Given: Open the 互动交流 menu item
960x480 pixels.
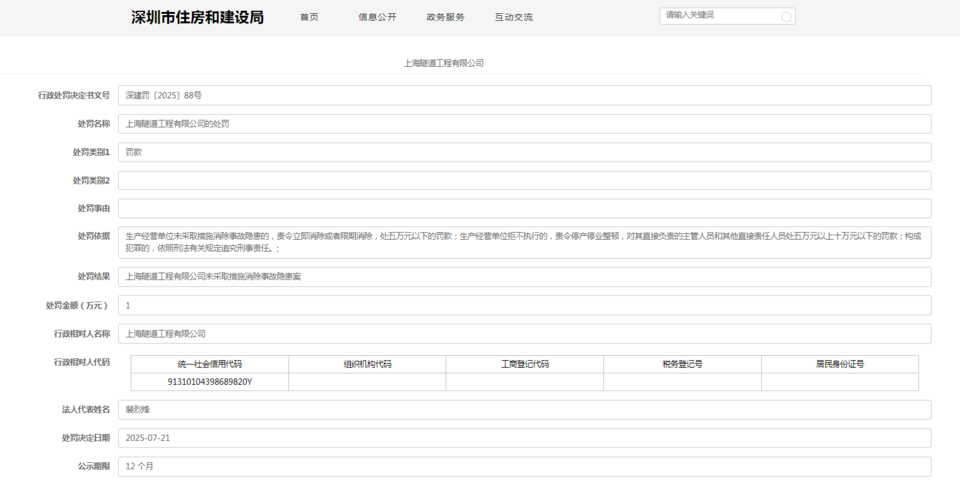Looking at the screenshot, I should (x=514, y=17).
